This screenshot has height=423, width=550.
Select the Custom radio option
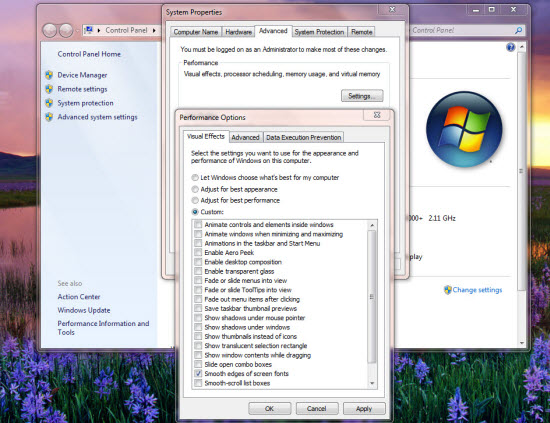pos(195,212)
